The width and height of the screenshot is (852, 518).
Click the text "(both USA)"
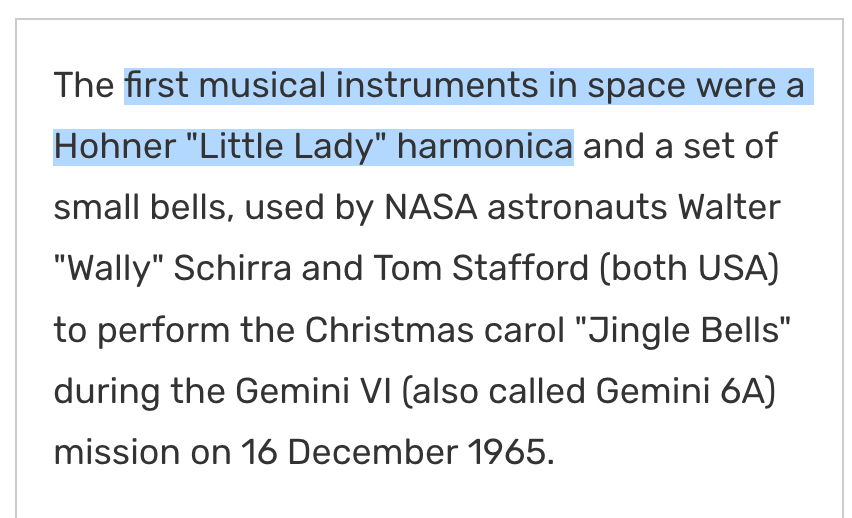point(693,269)
